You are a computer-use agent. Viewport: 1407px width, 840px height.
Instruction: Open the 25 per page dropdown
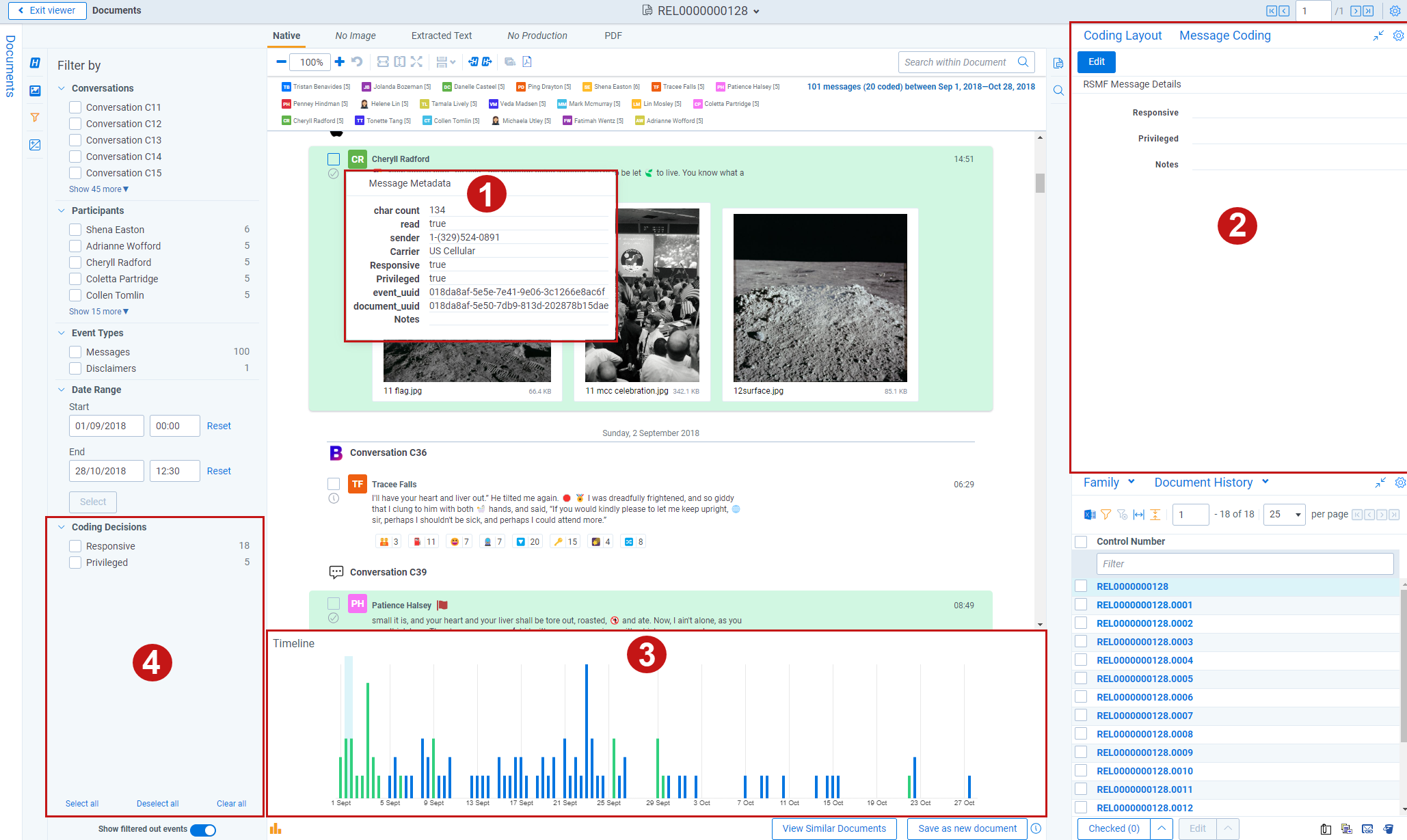pyautogui.click(x=1285, y=515)
